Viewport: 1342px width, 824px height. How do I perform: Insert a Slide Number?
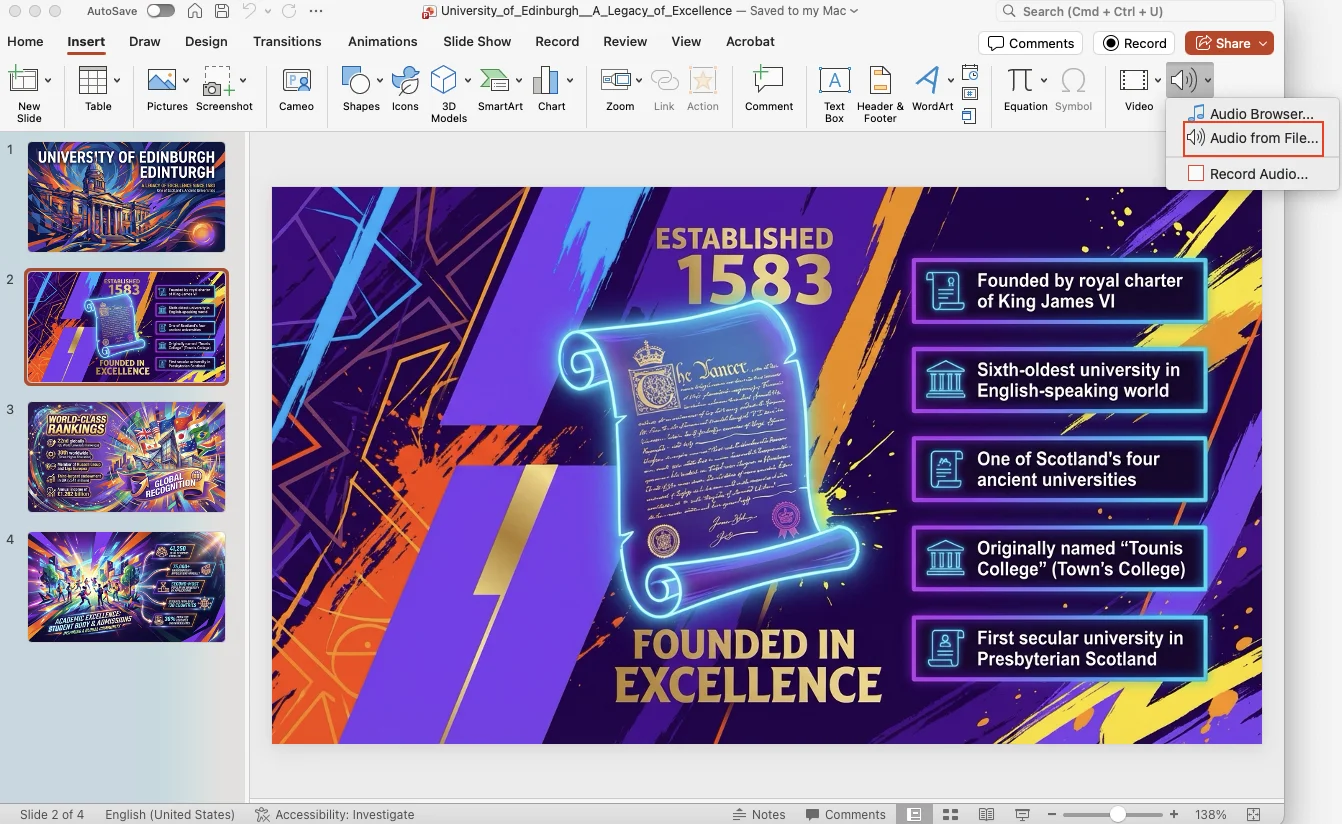970,92
